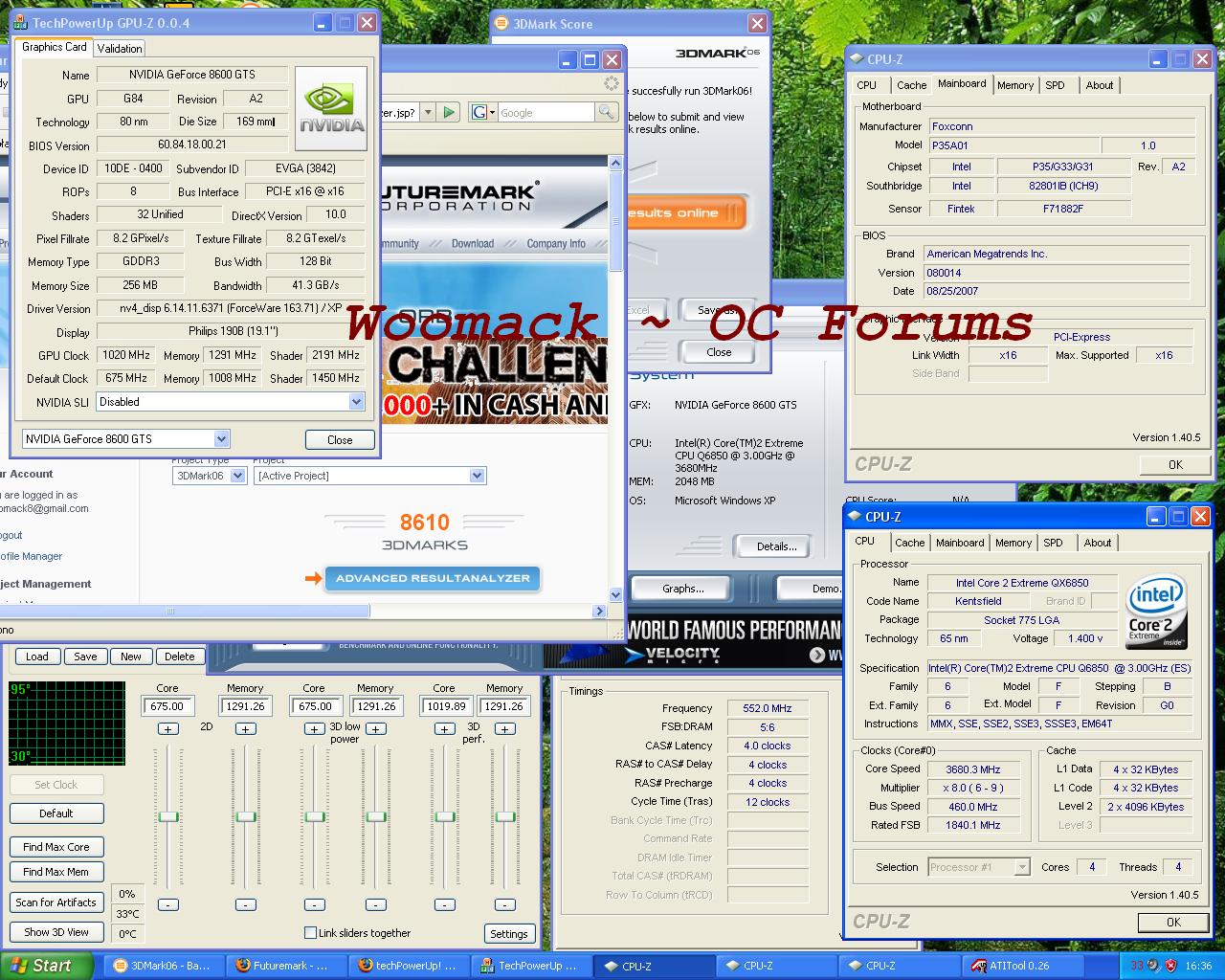Click Graphs... button in 3DMark
The image size is (1225, 980).
point(683,589)
